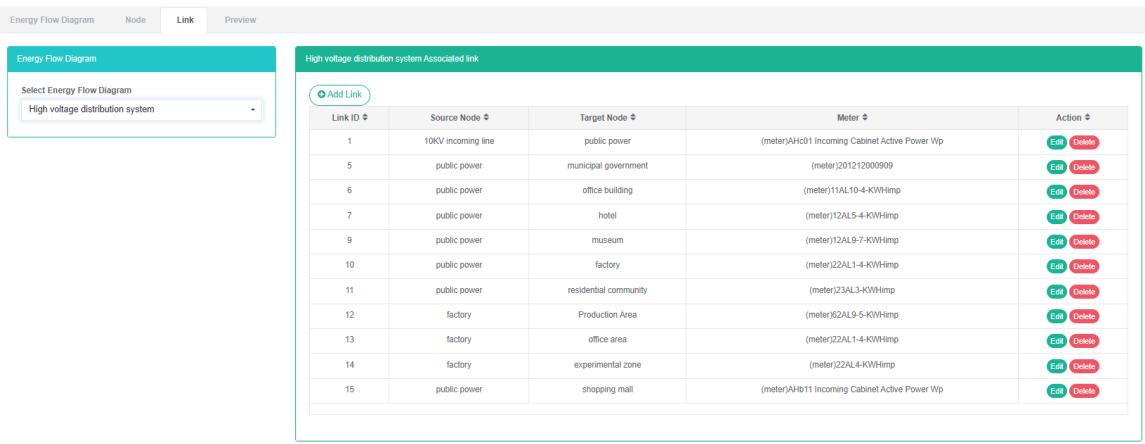Screen dimensions: 1145x444
Task: Click the Add Link button
Action: coord(340,93)
